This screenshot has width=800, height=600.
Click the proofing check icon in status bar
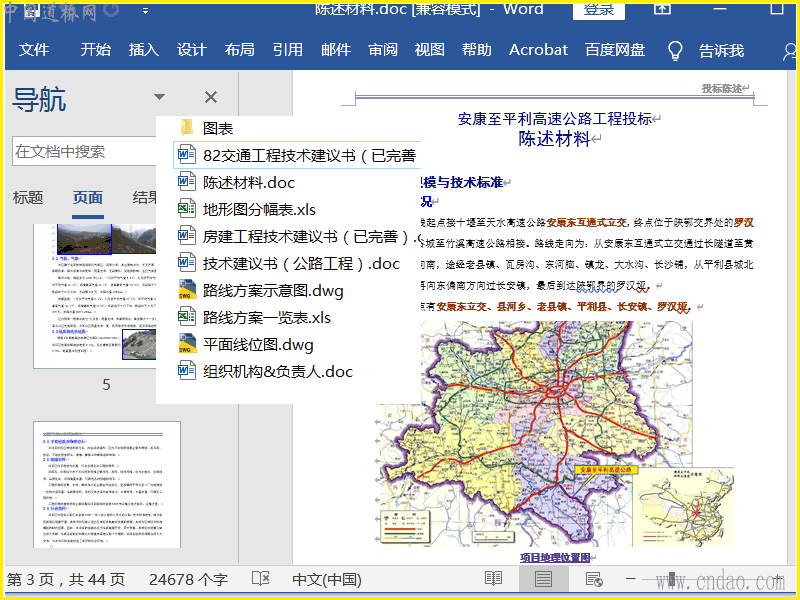(260, 579)
